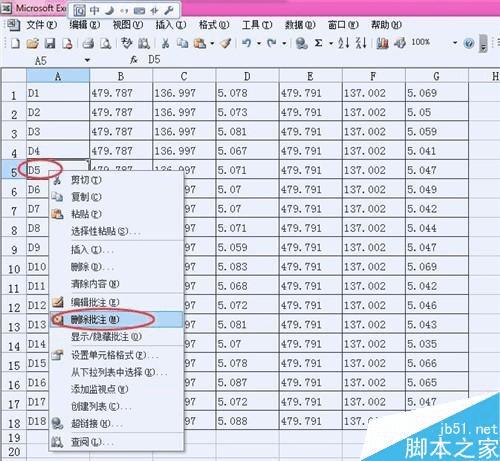The height and width of the screenshot is (461, 500).
Task: Click the Copy toolbar icon
Action: [x=182, y=43]
